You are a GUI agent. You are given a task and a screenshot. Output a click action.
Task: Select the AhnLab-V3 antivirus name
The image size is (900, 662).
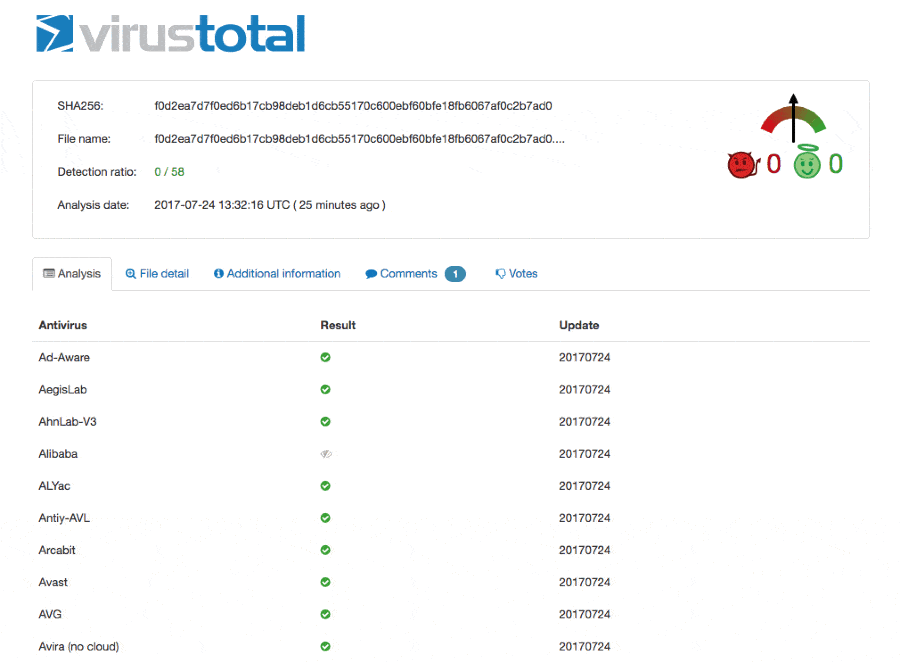[x=67, y=421]
